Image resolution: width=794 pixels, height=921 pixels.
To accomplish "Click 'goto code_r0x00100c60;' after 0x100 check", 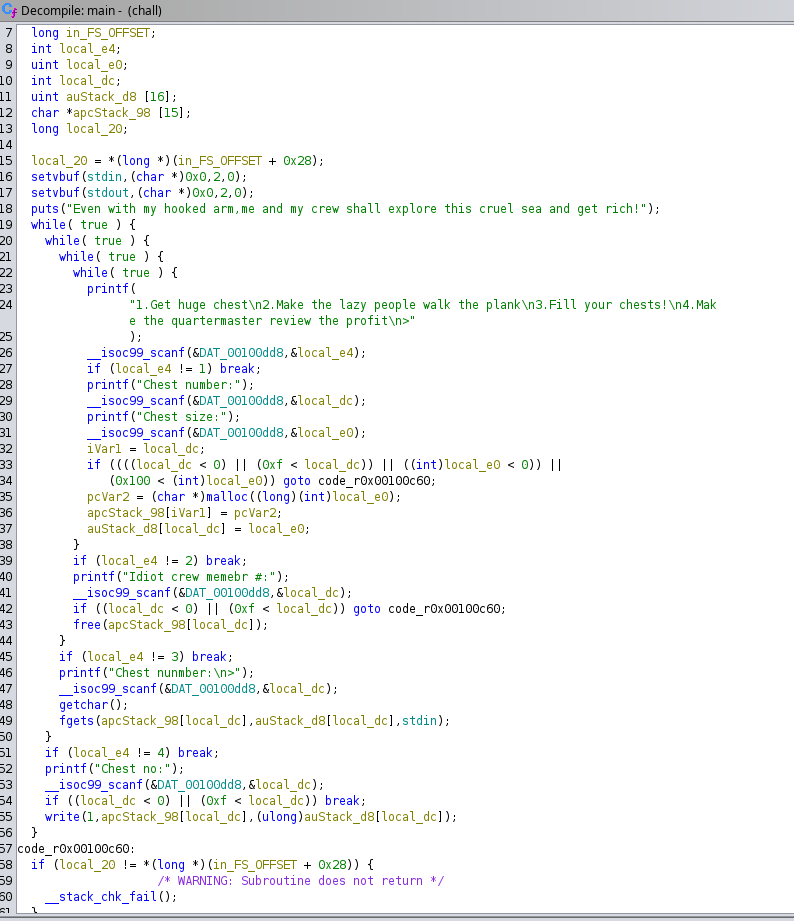I will [359, 481].
